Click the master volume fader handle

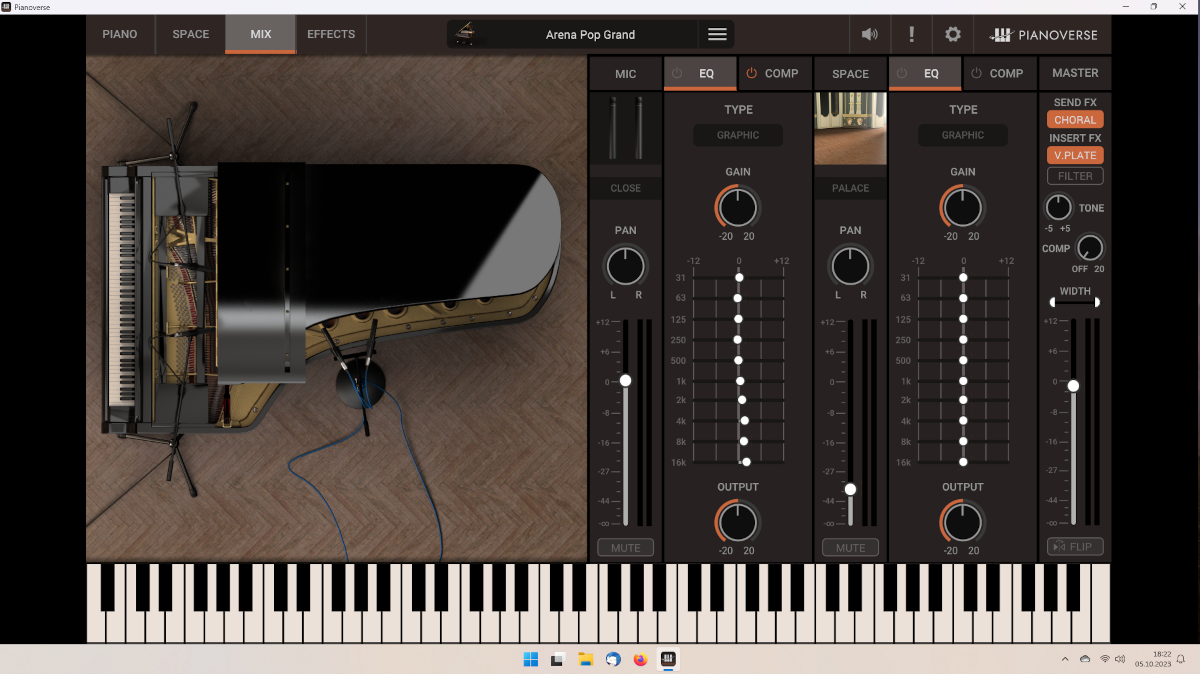[x=1073, y=386]
